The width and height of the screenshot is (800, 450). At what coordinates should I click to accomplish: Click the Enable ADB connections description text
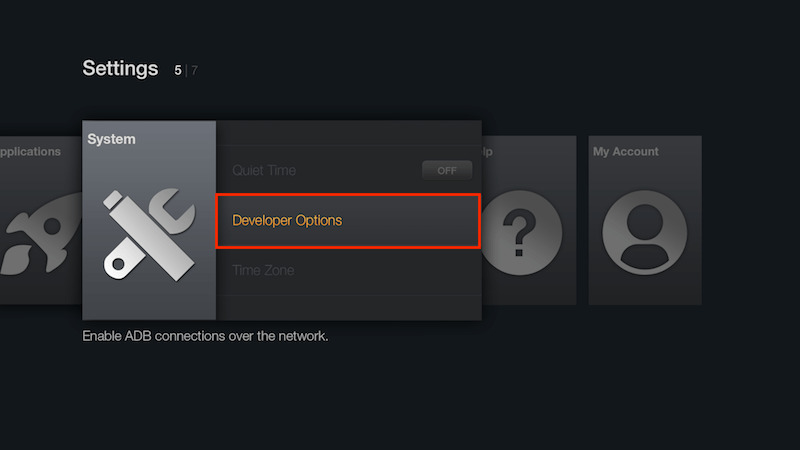205,336
